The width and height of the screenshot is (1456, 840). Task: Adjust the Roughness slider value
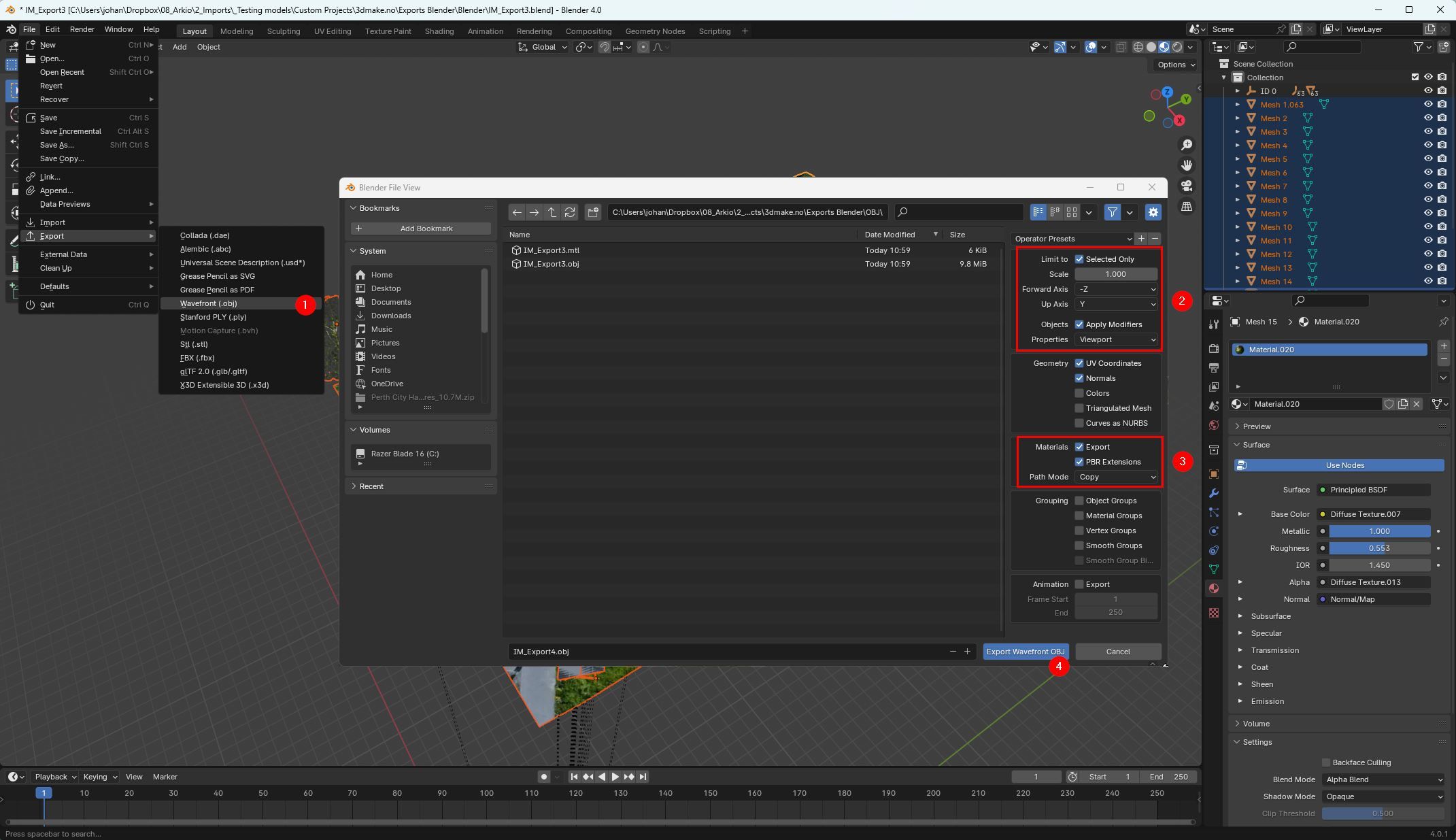(1379, 548)
